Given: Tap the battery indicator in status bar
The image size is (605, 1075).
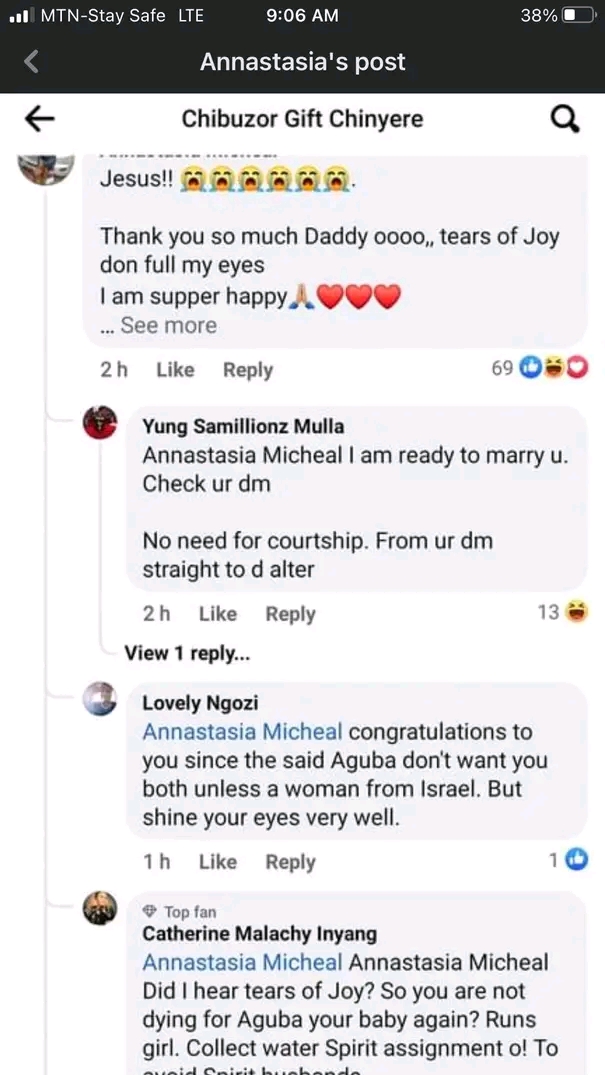Looking at the screenshot, I should click(x=579, y=16).
